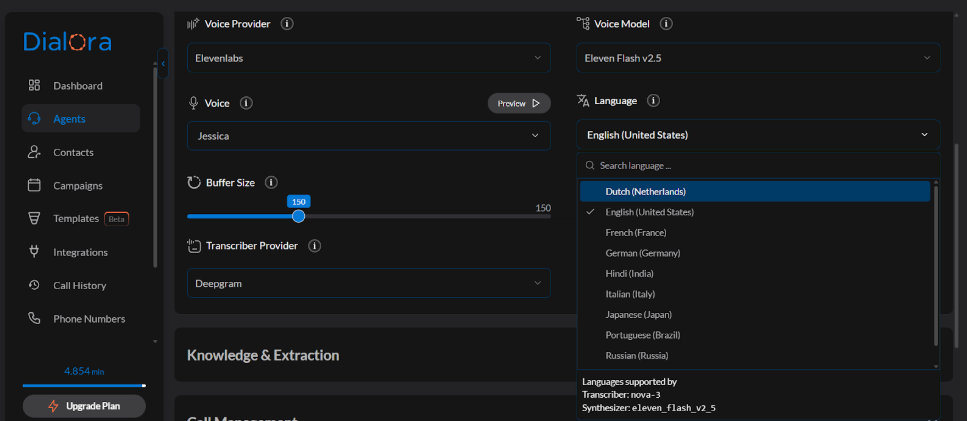Open the Voice Provider Elevenlabs dropdown

[x=368, y=58]
